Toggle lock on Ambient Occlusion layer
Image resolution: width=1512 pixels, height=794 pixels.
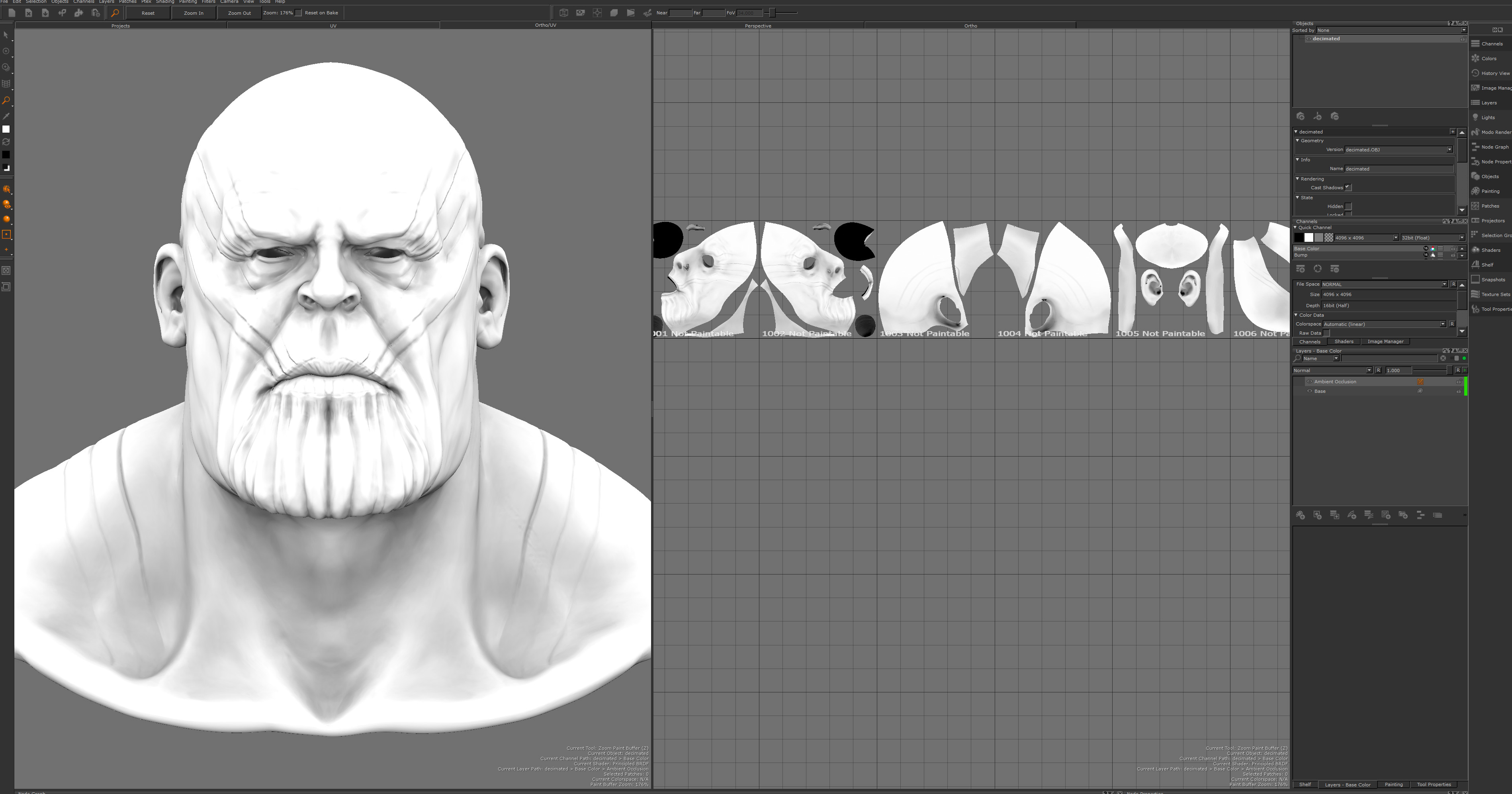[x=1459, y=382]
